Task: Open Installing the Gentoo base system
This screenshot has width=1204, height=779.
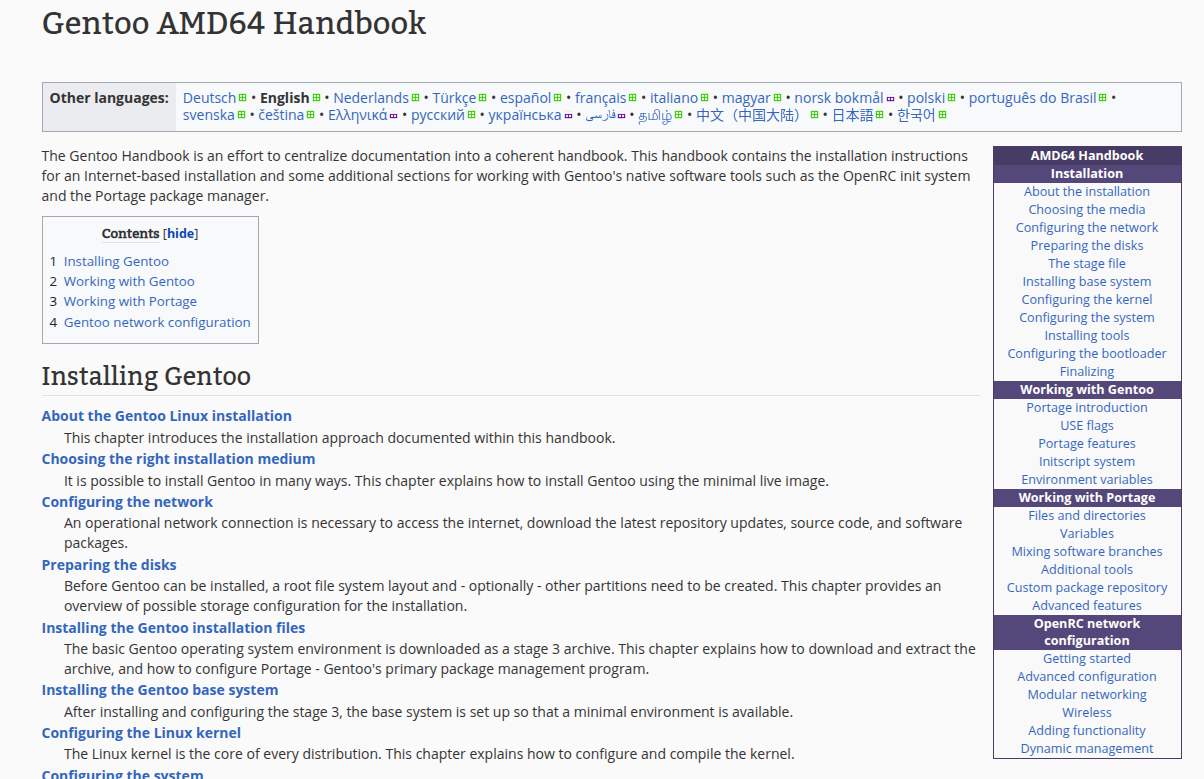Action: (160, 690)
